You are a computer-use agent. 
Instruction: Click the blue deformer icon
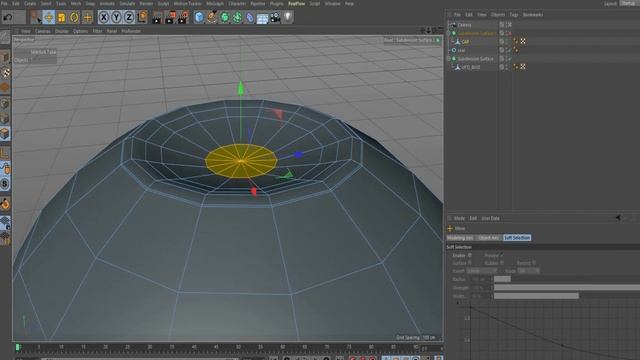pyautogui.click(x=250, y=18)
